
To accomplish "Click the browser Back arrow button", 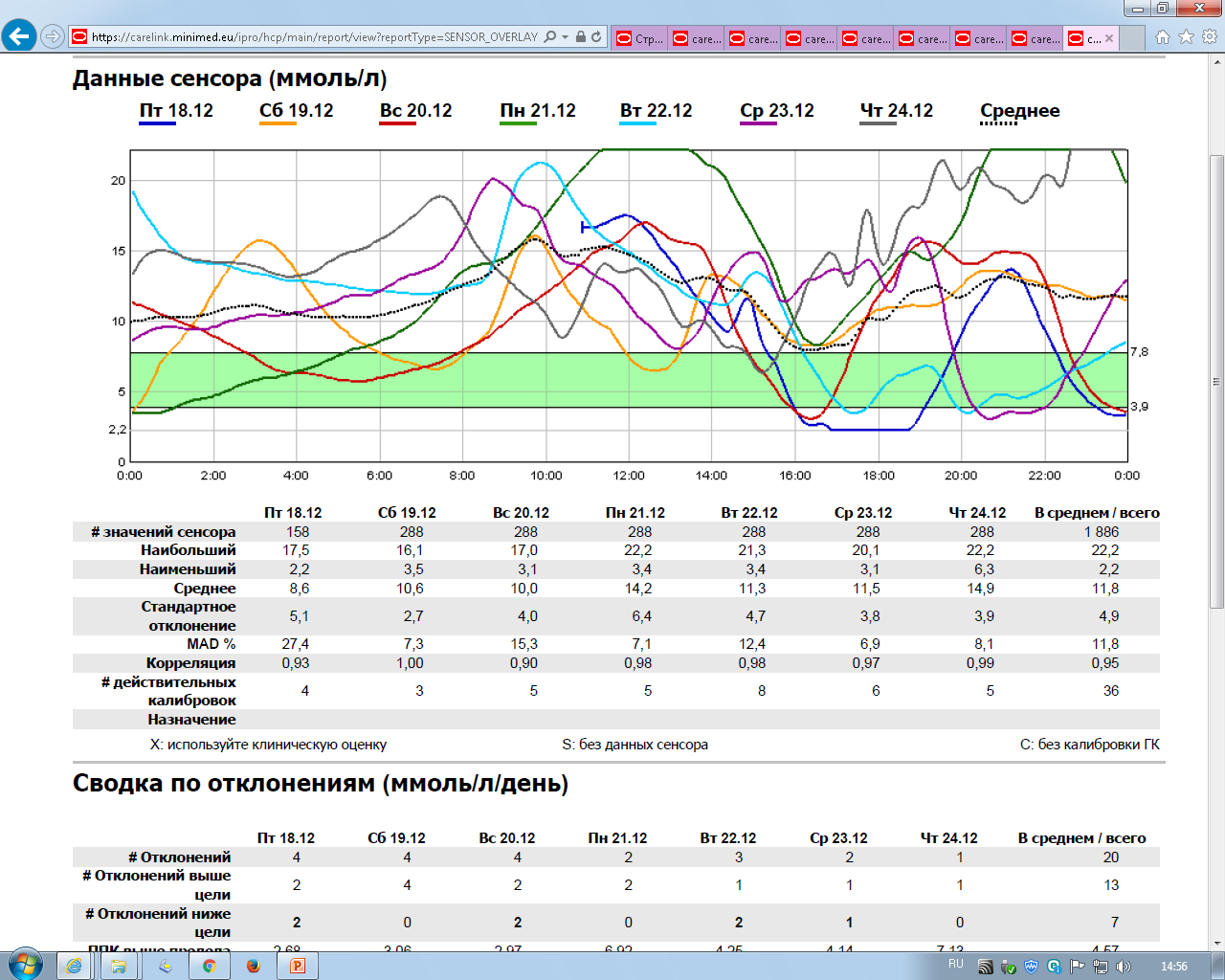I will [19, 37].
